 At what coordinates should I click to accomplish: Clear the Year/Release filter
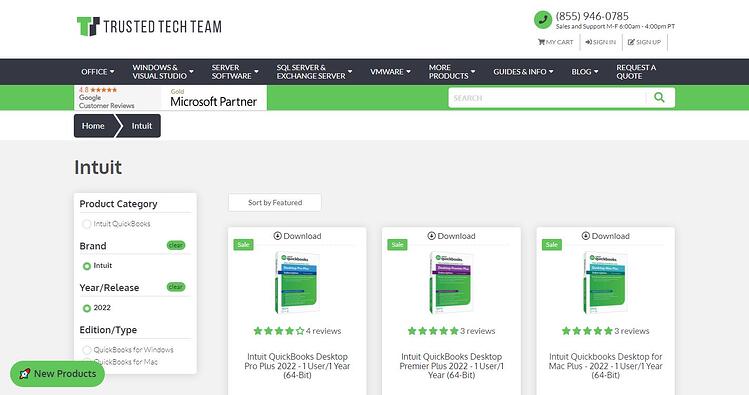(x=176, y=287)
